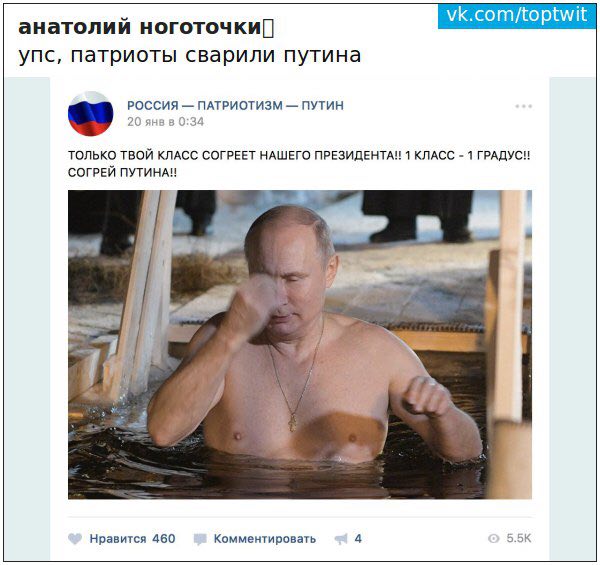This screenshot has width=600, height=565.
Task: Click the Russian flag group avatar
Action: coord(91,114)
